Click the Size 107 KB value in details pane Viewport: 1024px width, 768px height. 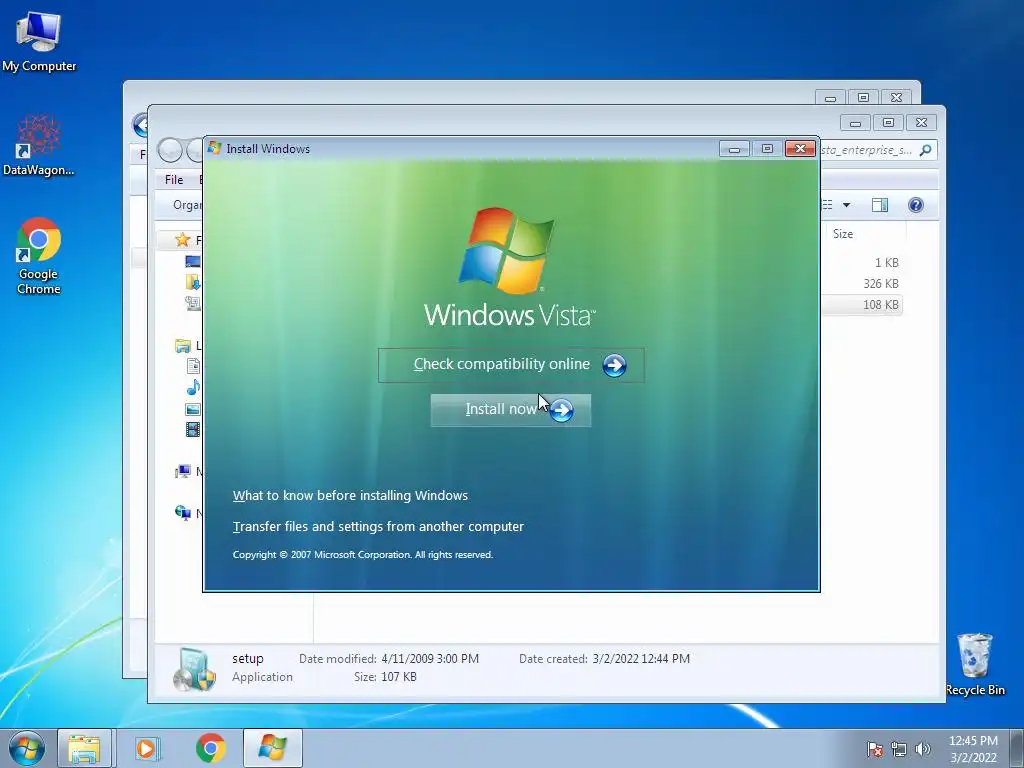pos(398,677)
